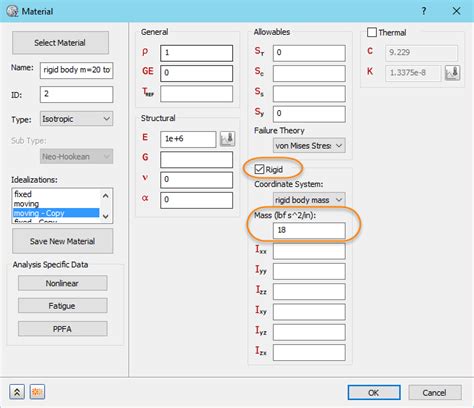Open temperature-dependent table icon beside E field
Screen dimensions: 474x408
(x=227, y=139)
